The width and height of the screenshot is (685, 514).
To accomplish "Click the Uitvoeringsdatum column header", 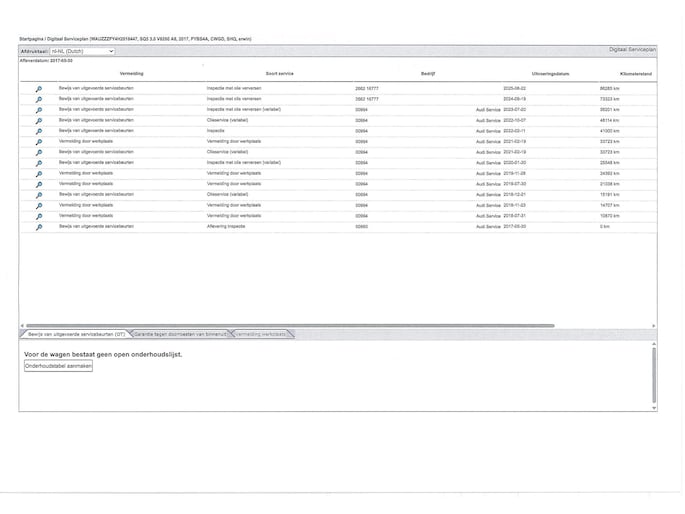I will pos(550,74).
